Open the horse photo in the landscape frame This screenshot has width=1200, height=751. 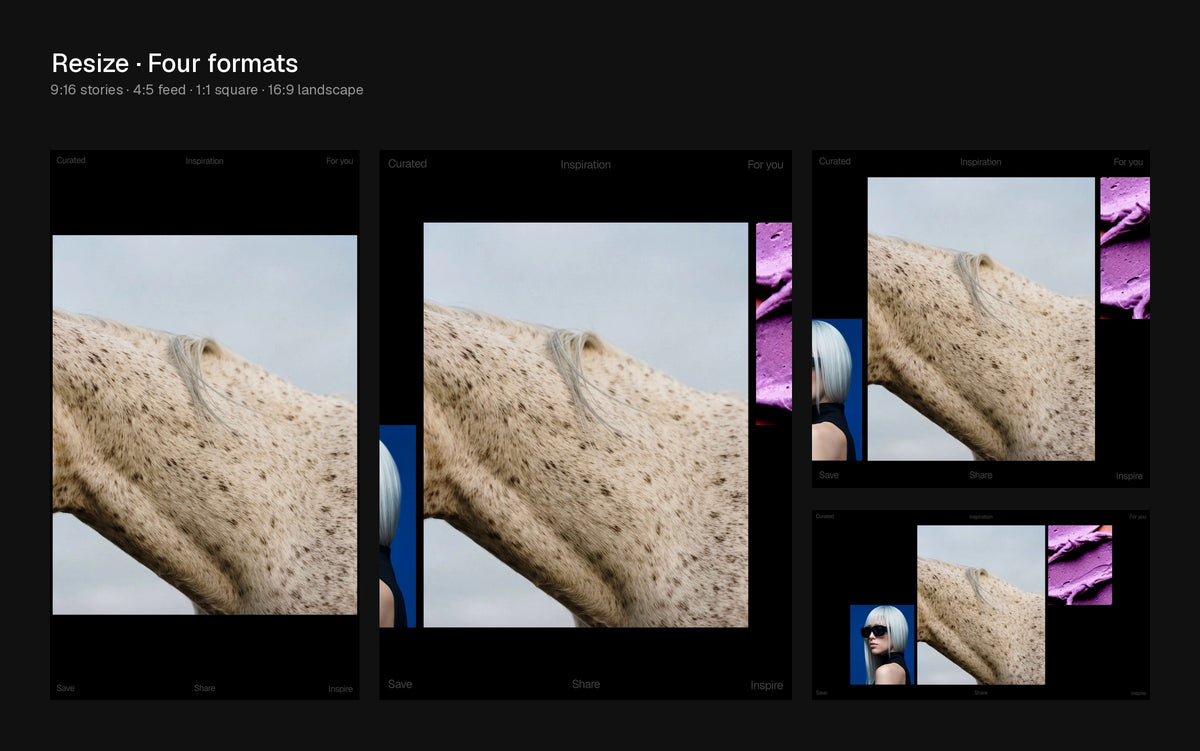(x=981, y=605)
